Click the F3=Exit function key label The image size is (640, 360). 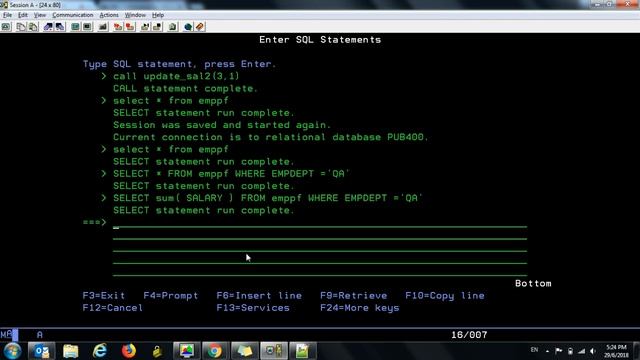(x=104, y=296)
